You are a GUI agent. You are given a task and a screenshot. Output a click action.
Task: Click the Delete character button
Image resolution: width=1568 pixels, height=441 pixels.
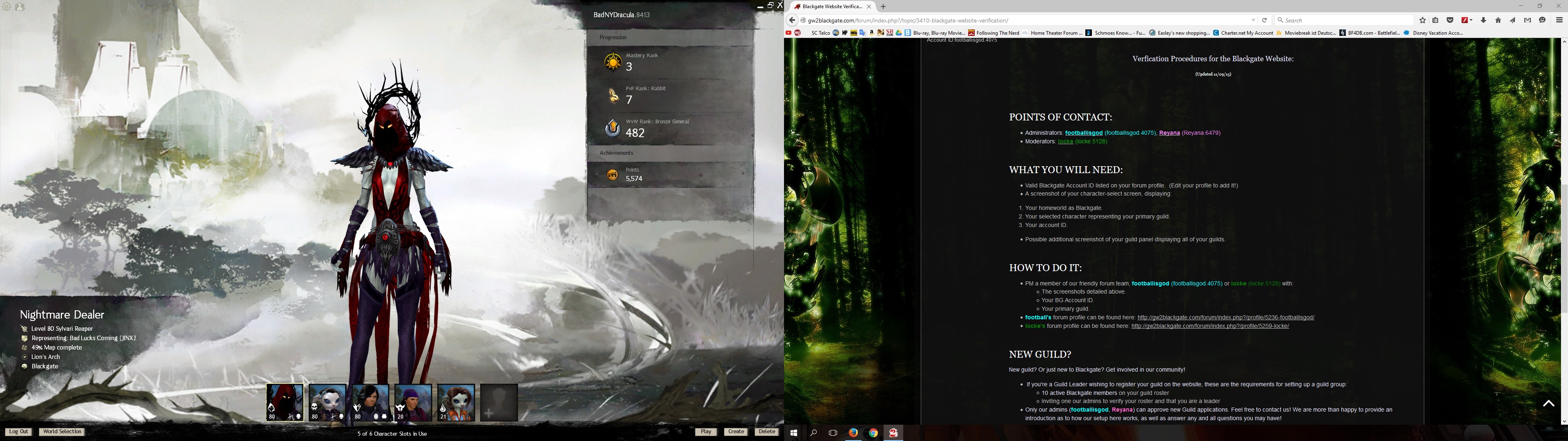[x=767, y=432]
